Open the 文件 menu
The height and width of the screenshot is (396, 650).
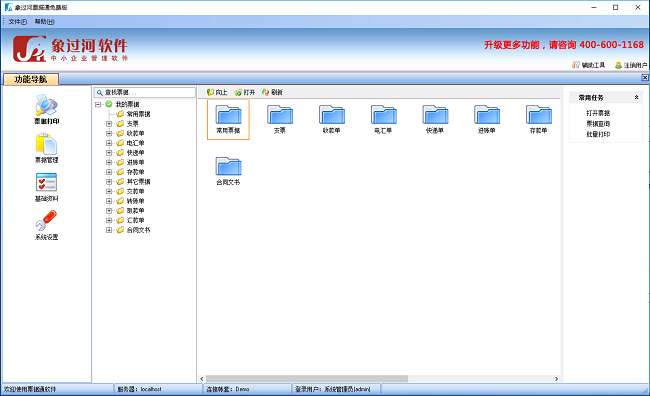(17, 21)
